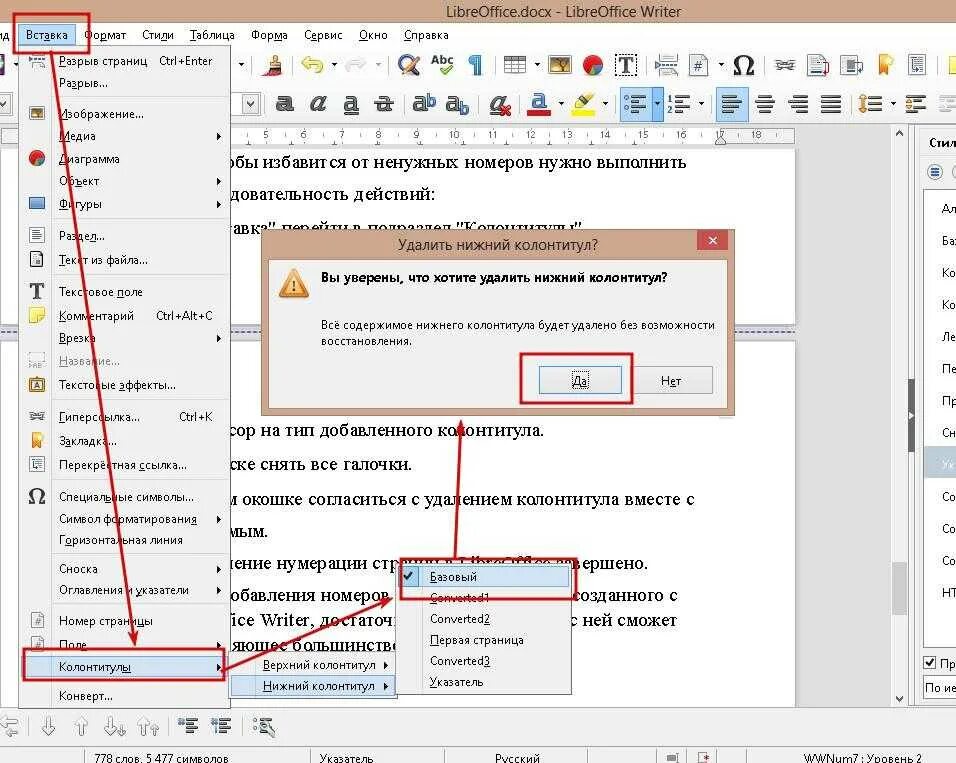Open bullet list style dropdown arrow
The width and height of the screenshot is (956, 763).
[657, 104]
